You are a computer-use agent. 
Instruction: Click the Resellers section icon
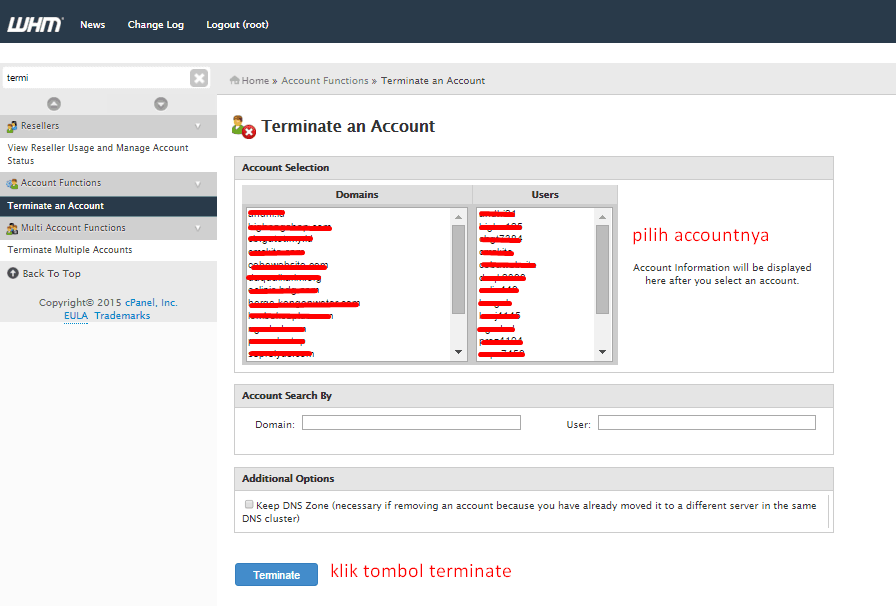pyautogui.click(x=12, y=126)
